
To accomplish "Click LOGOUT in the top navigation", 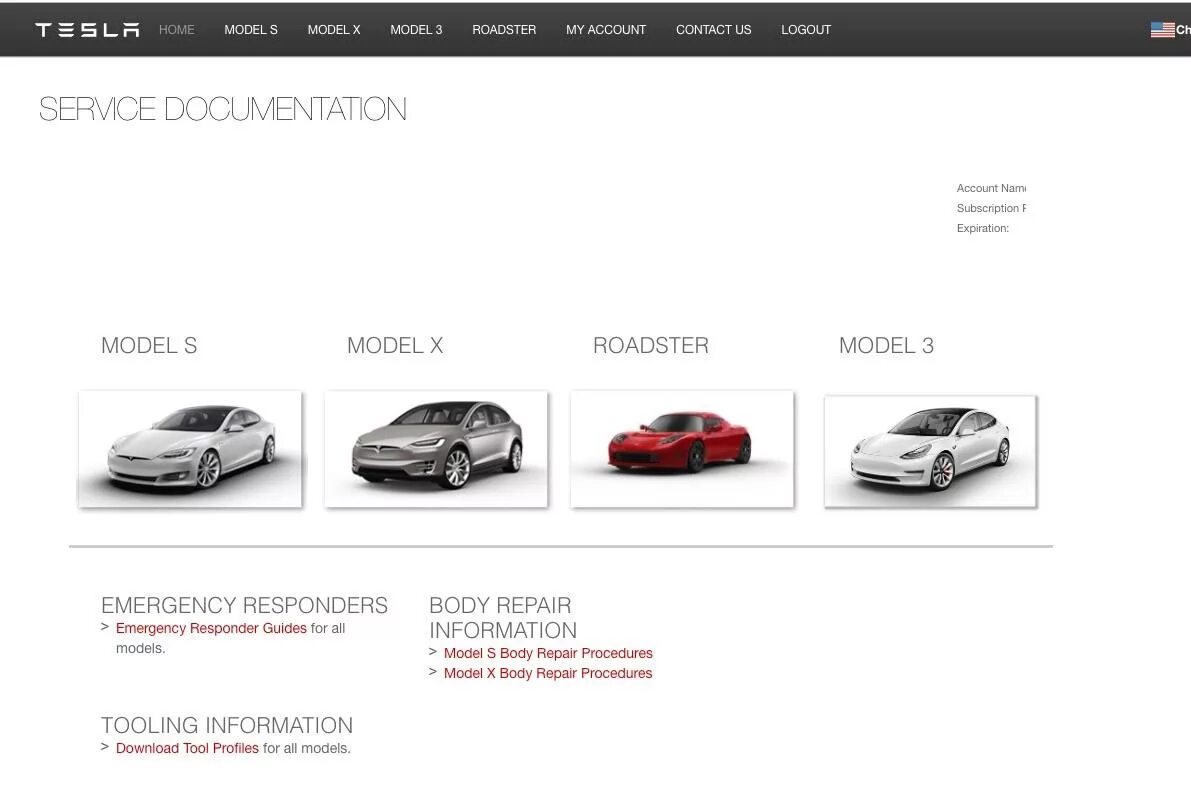I will 806,30.
